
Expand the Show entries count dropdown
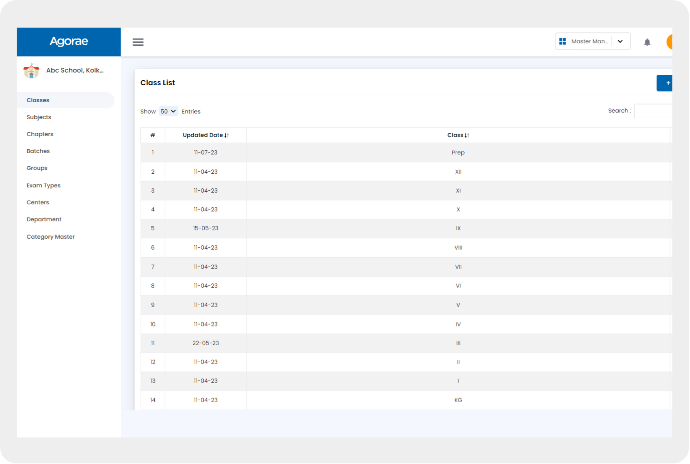pyautogui.click(x=168, y=111)
